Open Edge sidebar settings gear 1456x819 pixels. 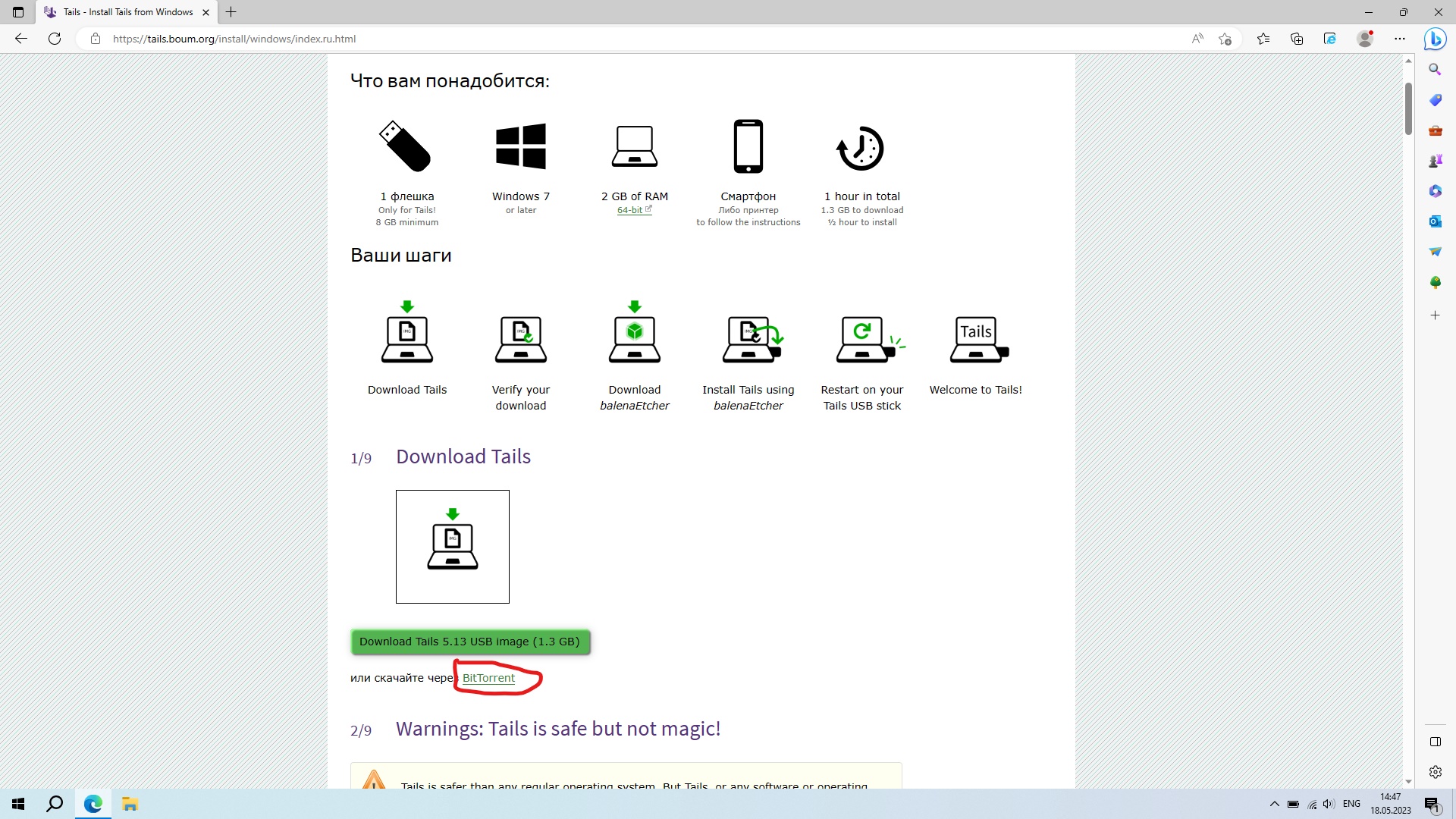(x=1435, y=772)
